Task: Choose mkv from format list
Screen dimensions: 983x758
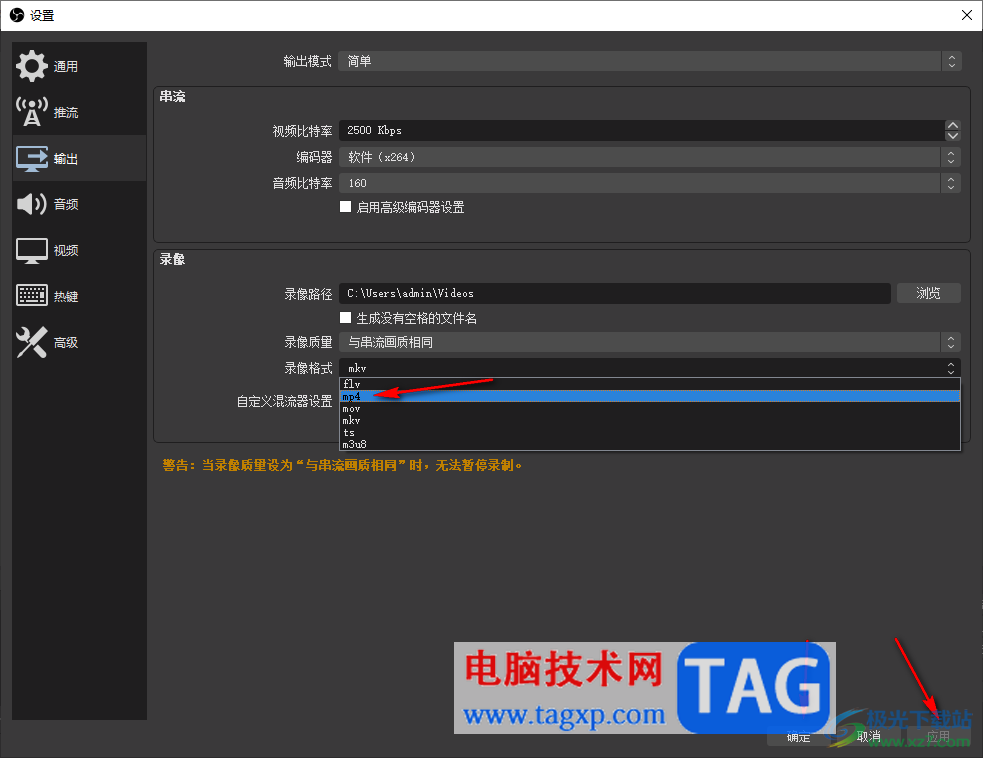Action: pyautogui.click(x=649, y=420)
